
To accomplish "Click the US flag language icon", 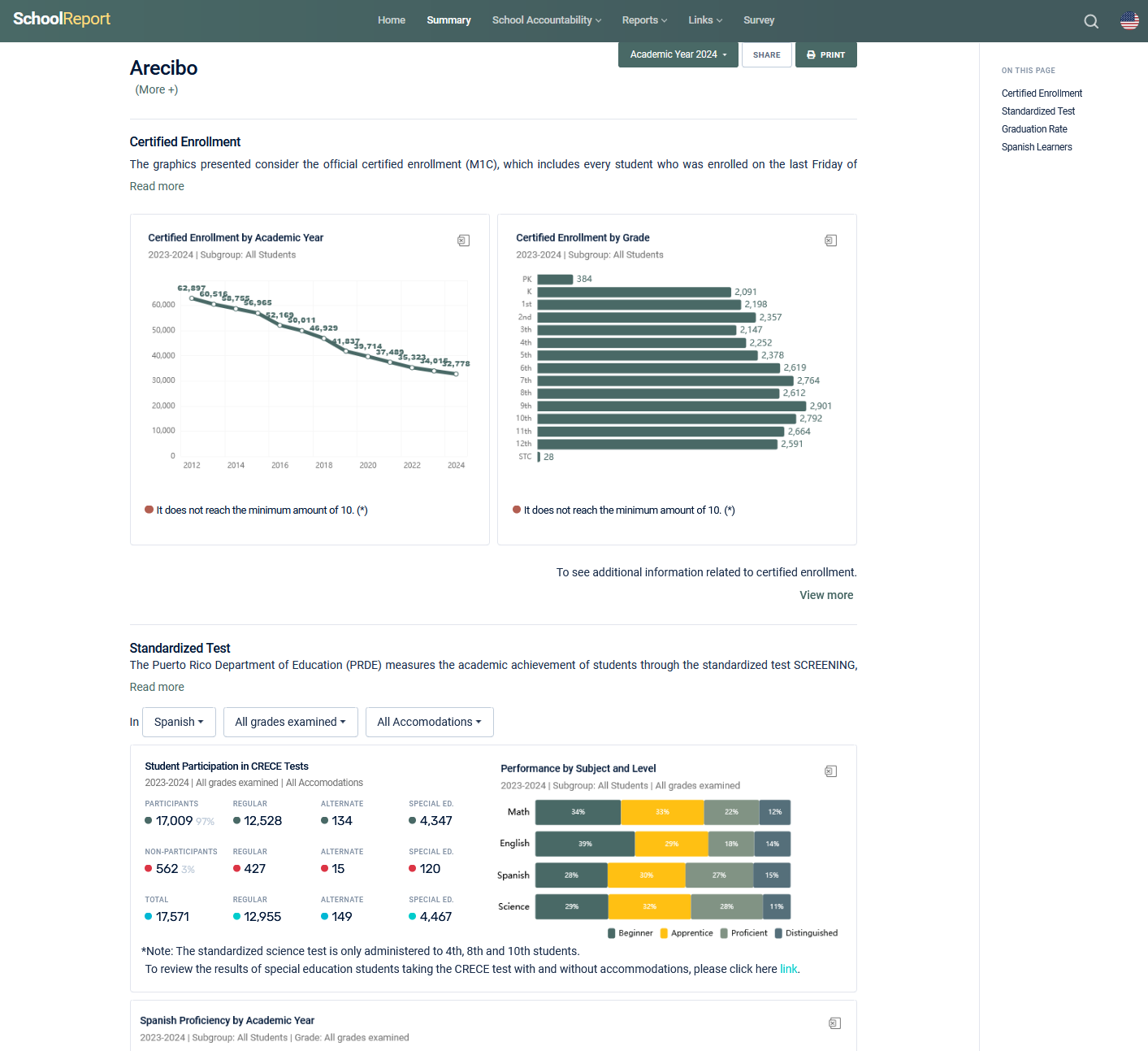I will pyautogui.click(x=1129, y=21).
